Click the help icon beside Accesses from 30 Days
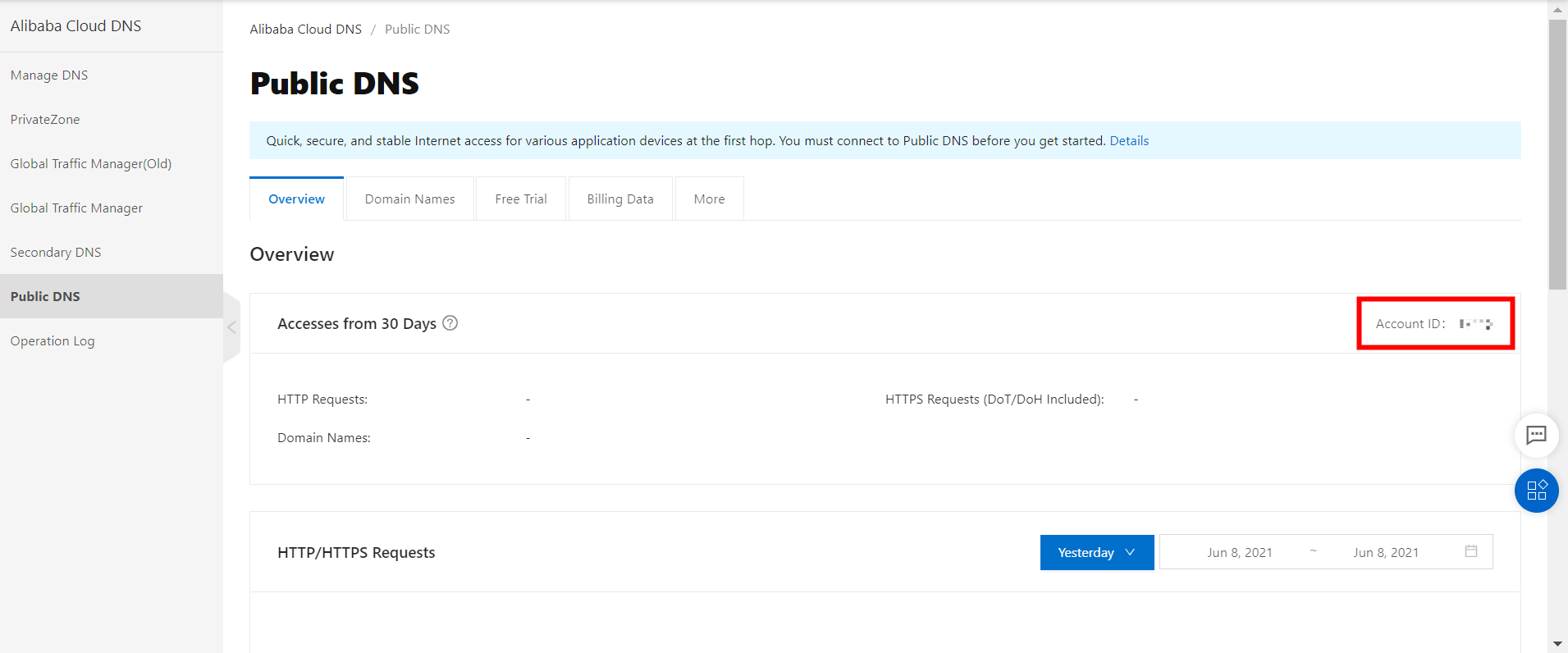Image resolution: width=1568 pixels, height=653 pixels. click(450, 323)
